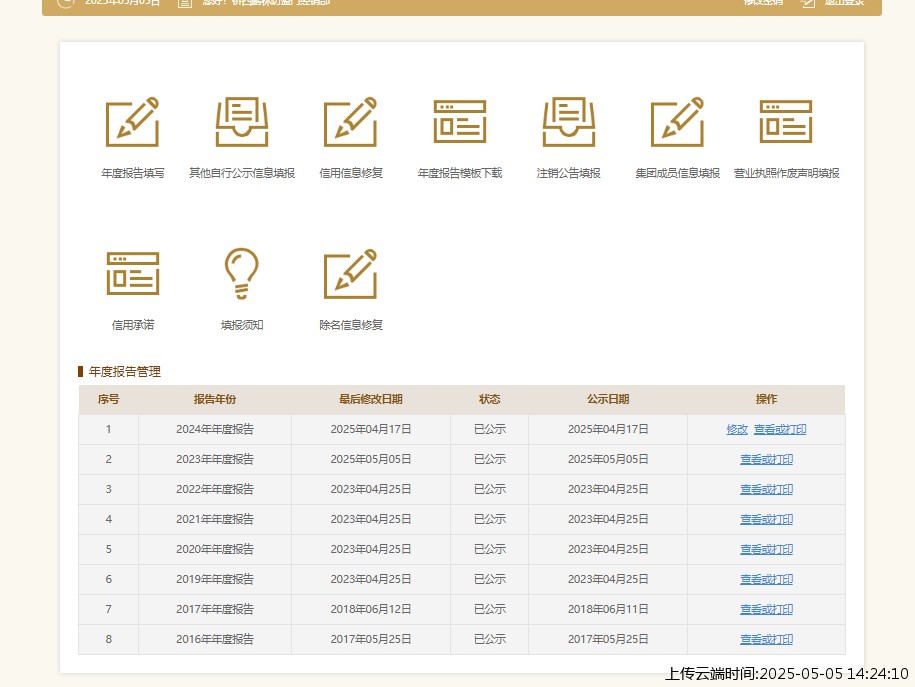Click 已公示 status in 2024 report row

[490, 430]
